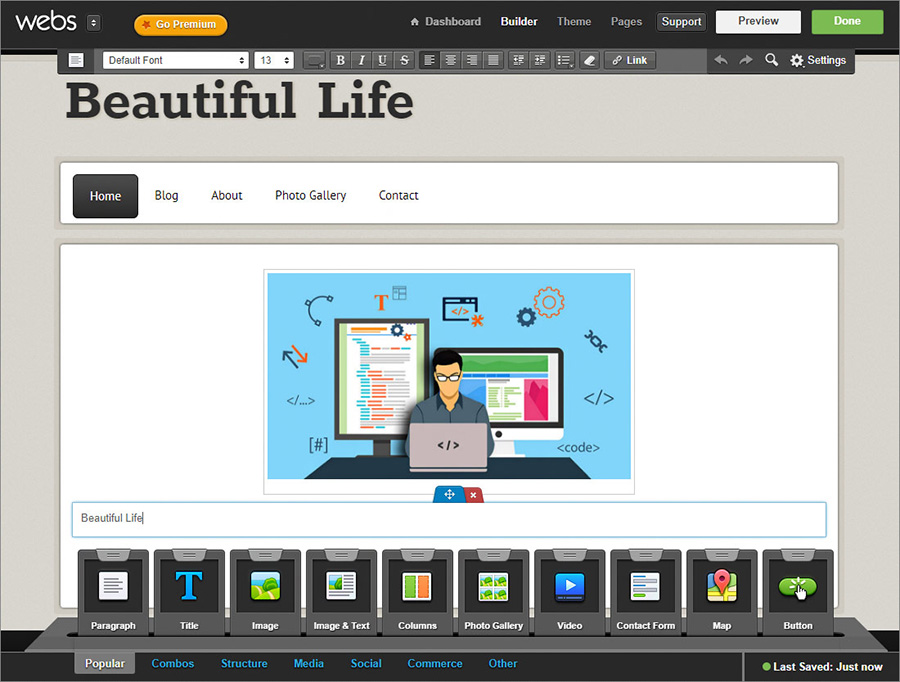Screen dimensions: 900x682
Task: Toggle italic formatting in the text toolbar
Action: click(362, 60)
